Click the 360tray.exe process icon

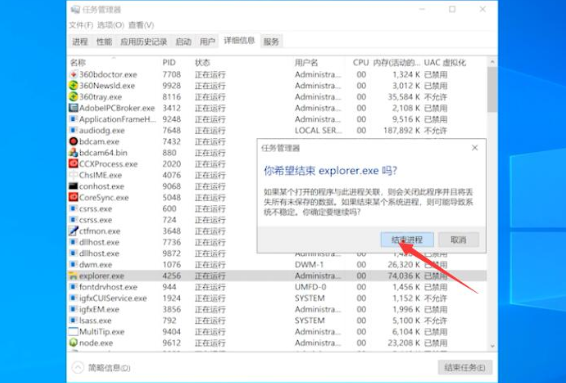click(73, 97)
